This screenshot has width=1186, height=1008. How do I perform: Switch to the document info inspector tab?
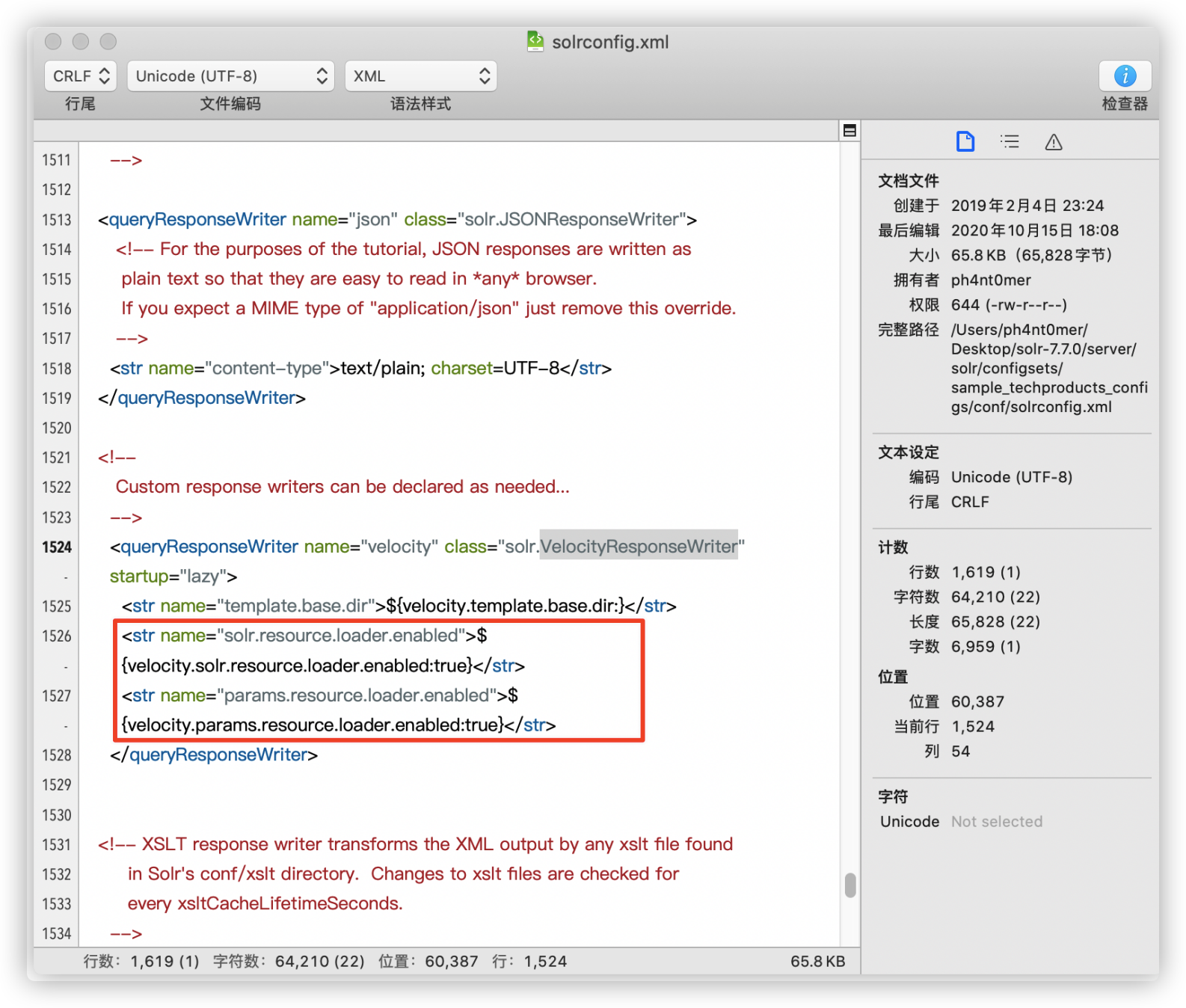pos(965,141)
